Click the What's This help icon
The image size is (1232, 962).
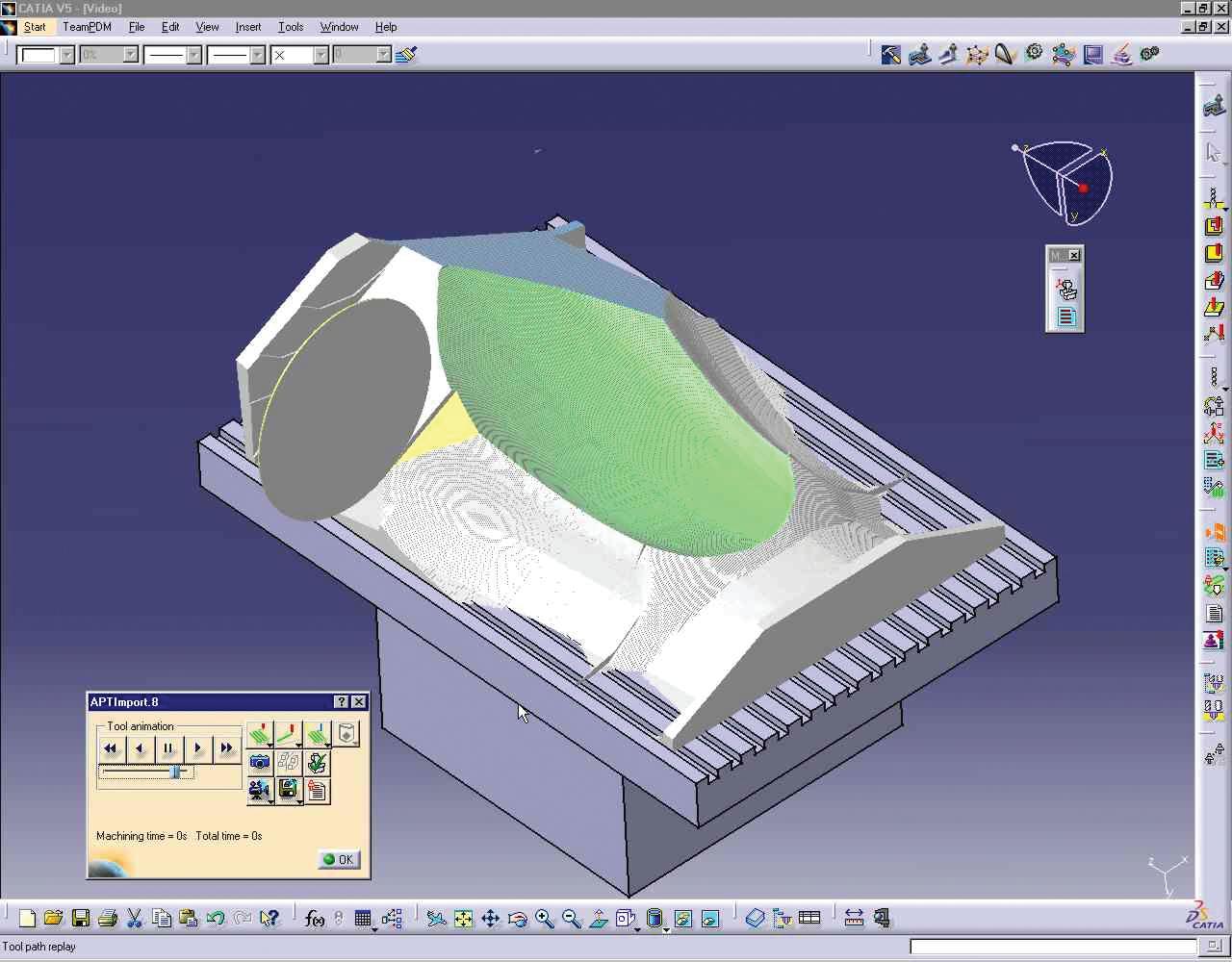(269, 919)
